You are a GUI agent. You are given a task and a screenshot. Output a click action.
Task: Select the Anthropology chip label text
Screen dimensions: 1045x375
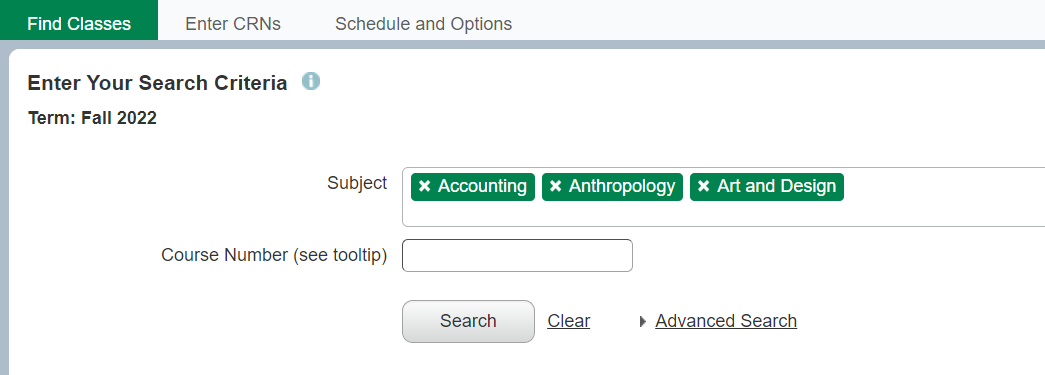(x=622, y=187)
